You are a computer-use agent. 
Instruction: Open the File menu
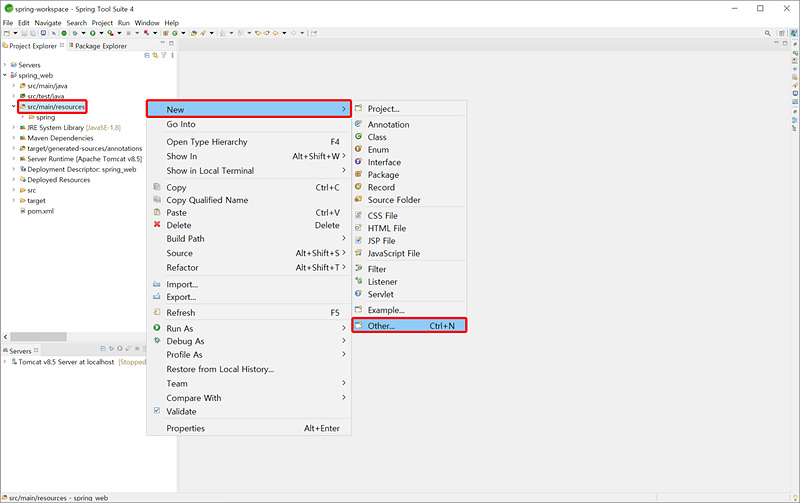pos(8,23)
